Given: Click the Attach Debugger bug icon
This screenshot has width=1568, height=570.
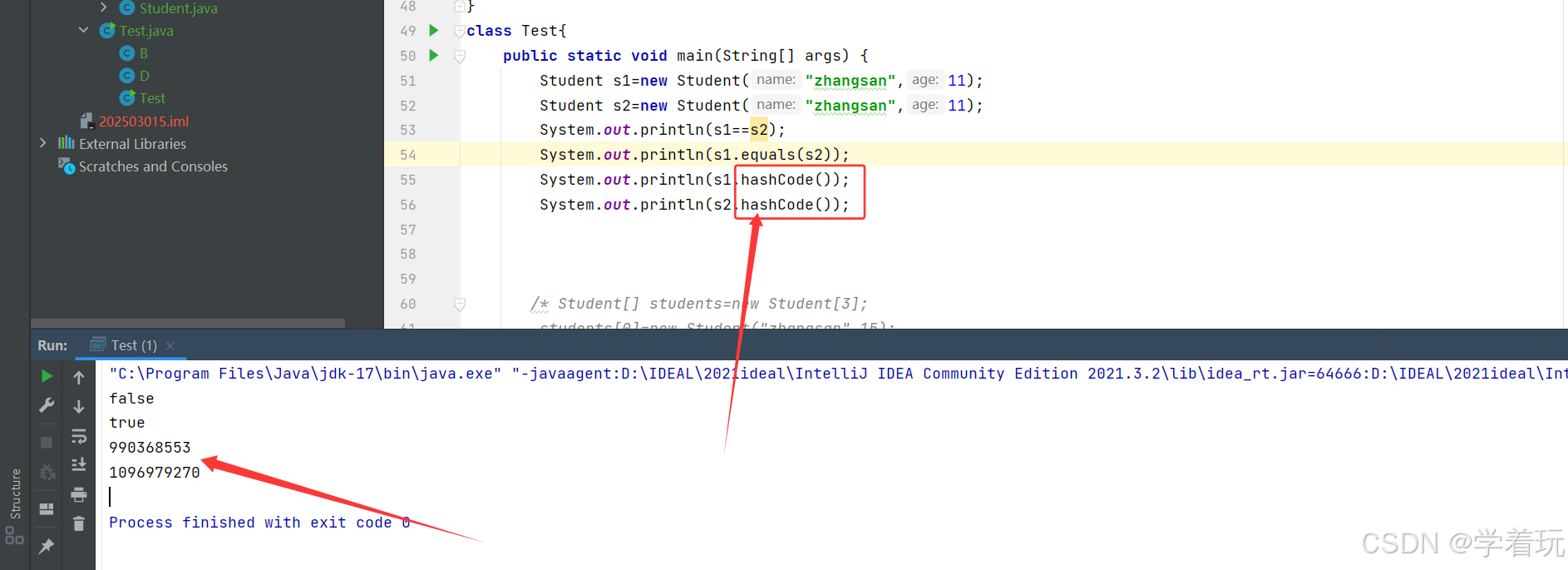Looking at the screenshot, I should coord(47,473).
